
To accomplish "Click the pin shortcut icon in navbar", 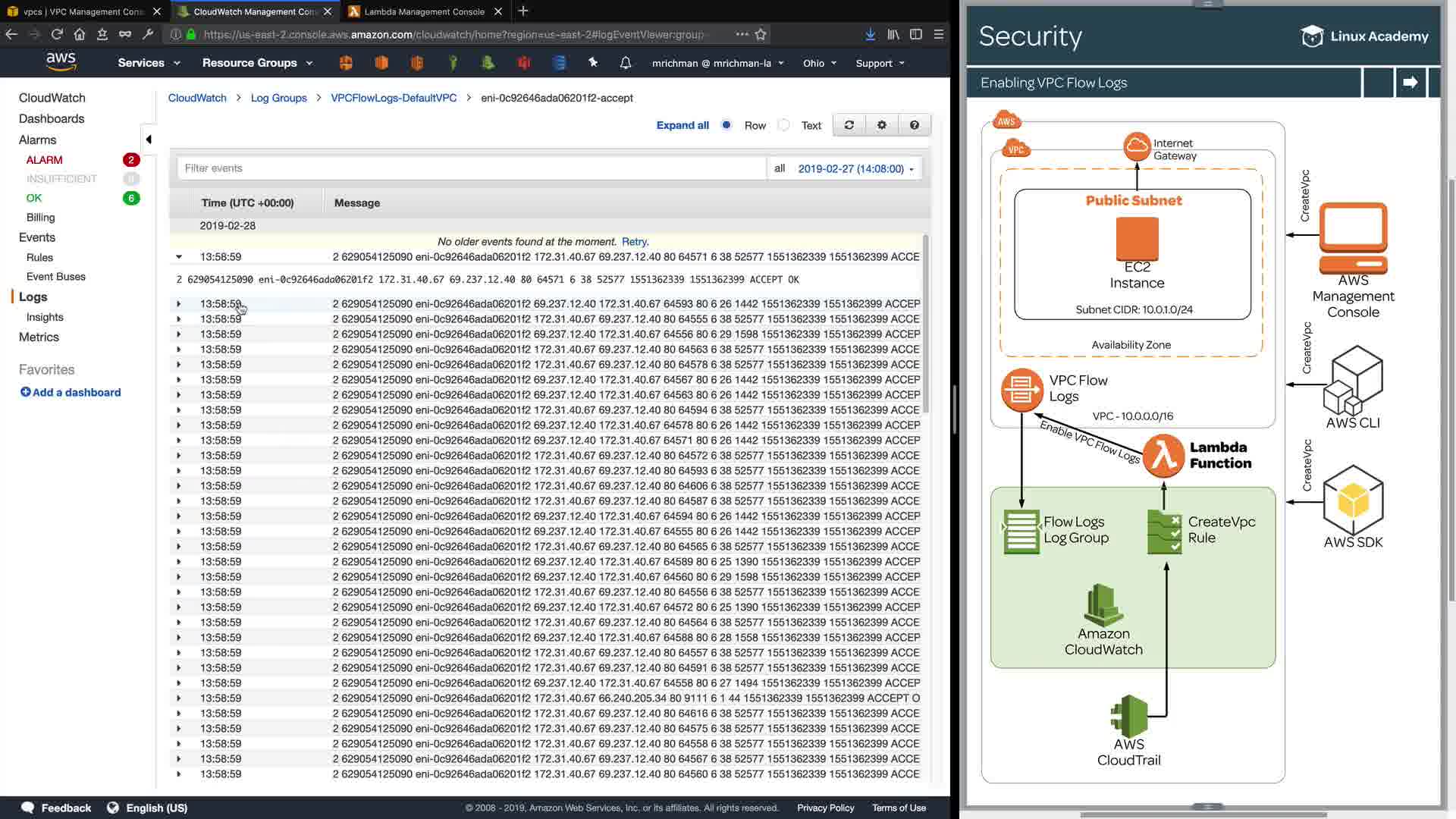I will tap(593, 63).
